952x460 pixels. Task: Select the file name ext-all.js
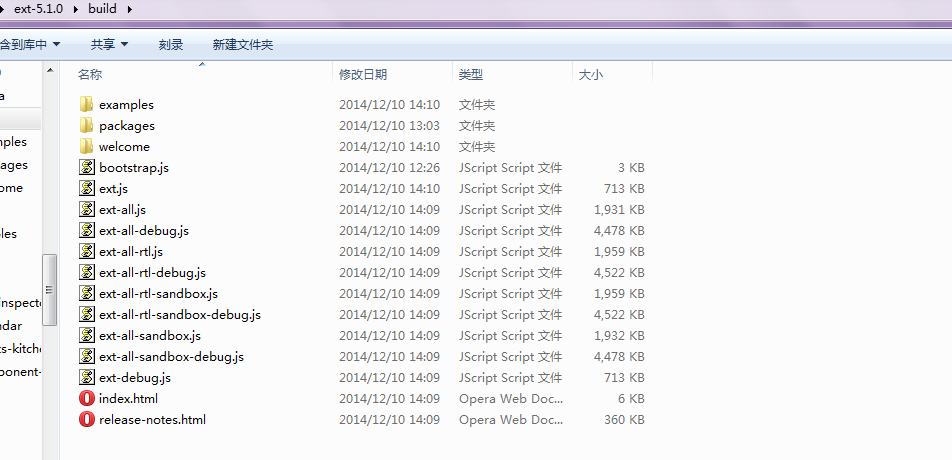click(123, 209)
